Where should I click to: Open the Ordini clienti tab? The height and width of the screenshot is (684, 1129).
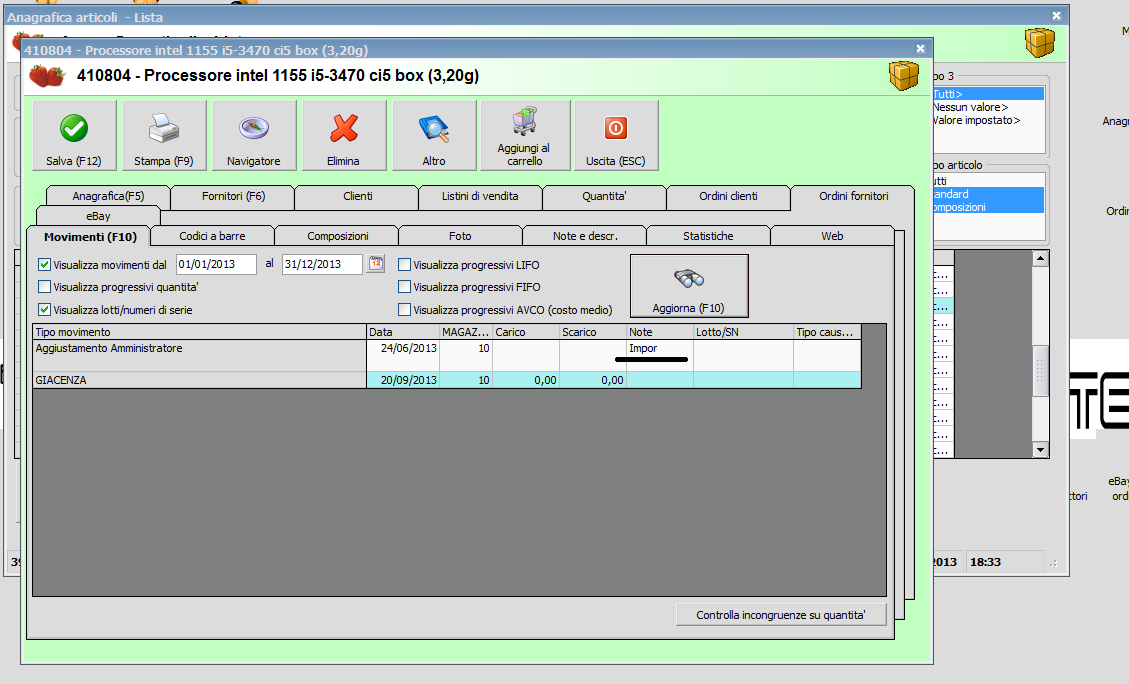point(728,196)
